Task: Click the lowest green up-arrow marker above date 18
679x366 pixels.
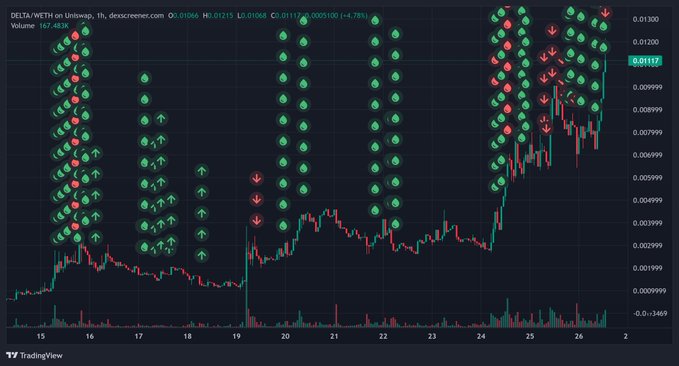Action: [x=201, y=255]
